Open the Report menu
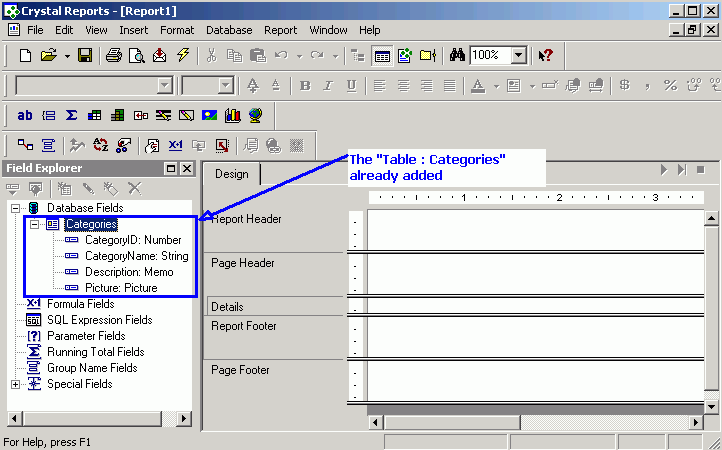Screen dimensions: 722x450 click(280, 30)
